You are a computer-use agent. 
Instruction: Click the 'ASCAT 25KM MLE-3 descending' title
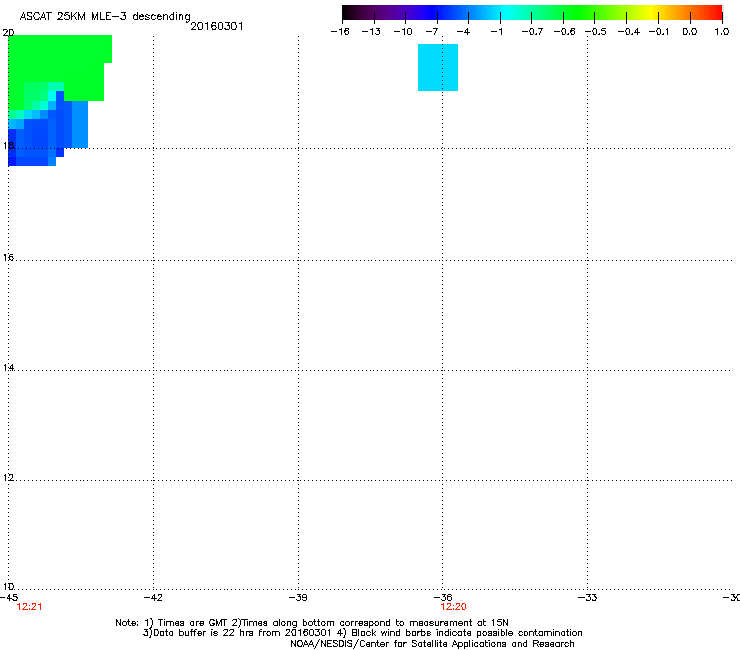click(x=105, y=17)
